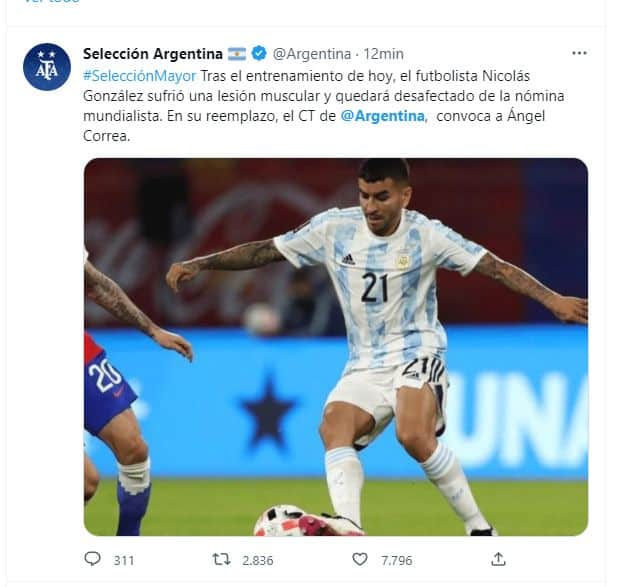Open the 12min timestamp link
Viewport: 622px width, 587px height.
(x=383, y=54)
